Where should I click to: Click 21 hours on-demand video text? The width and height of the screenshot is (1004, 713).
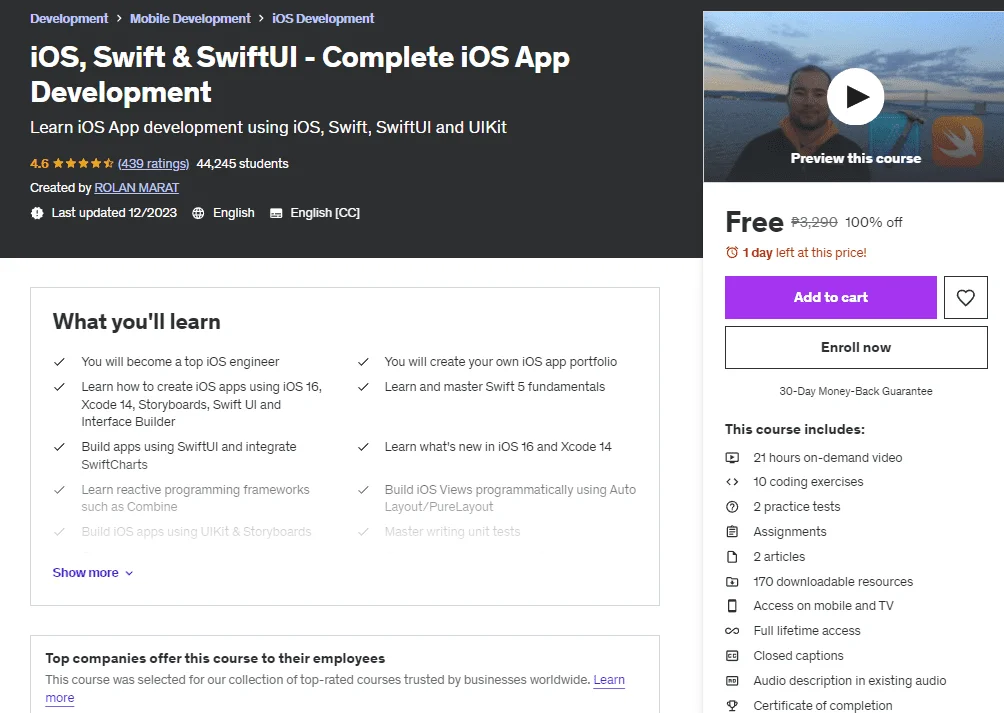[828, 458]
